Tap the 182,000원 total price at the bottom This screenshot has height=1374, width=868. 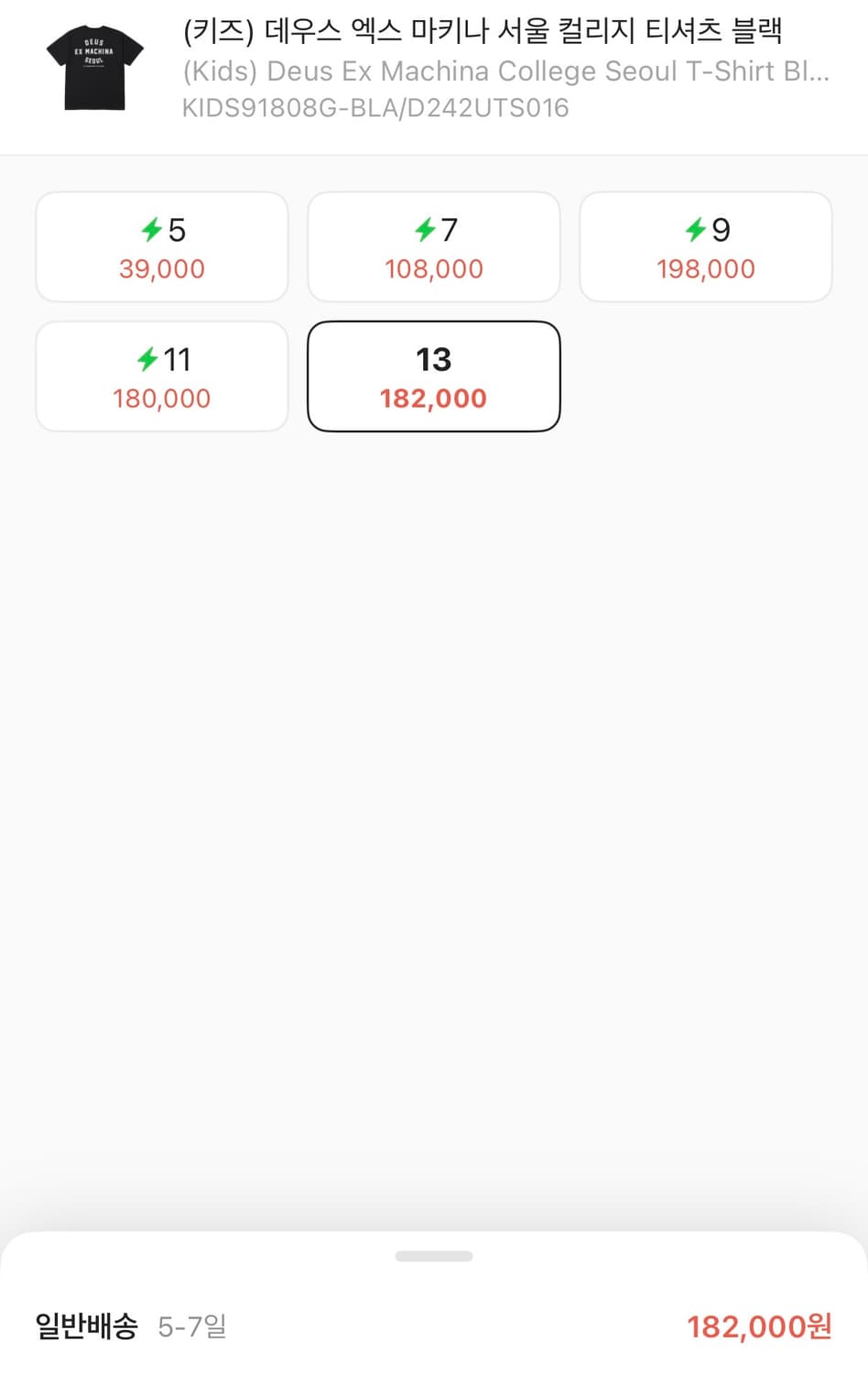[759, 1326]
